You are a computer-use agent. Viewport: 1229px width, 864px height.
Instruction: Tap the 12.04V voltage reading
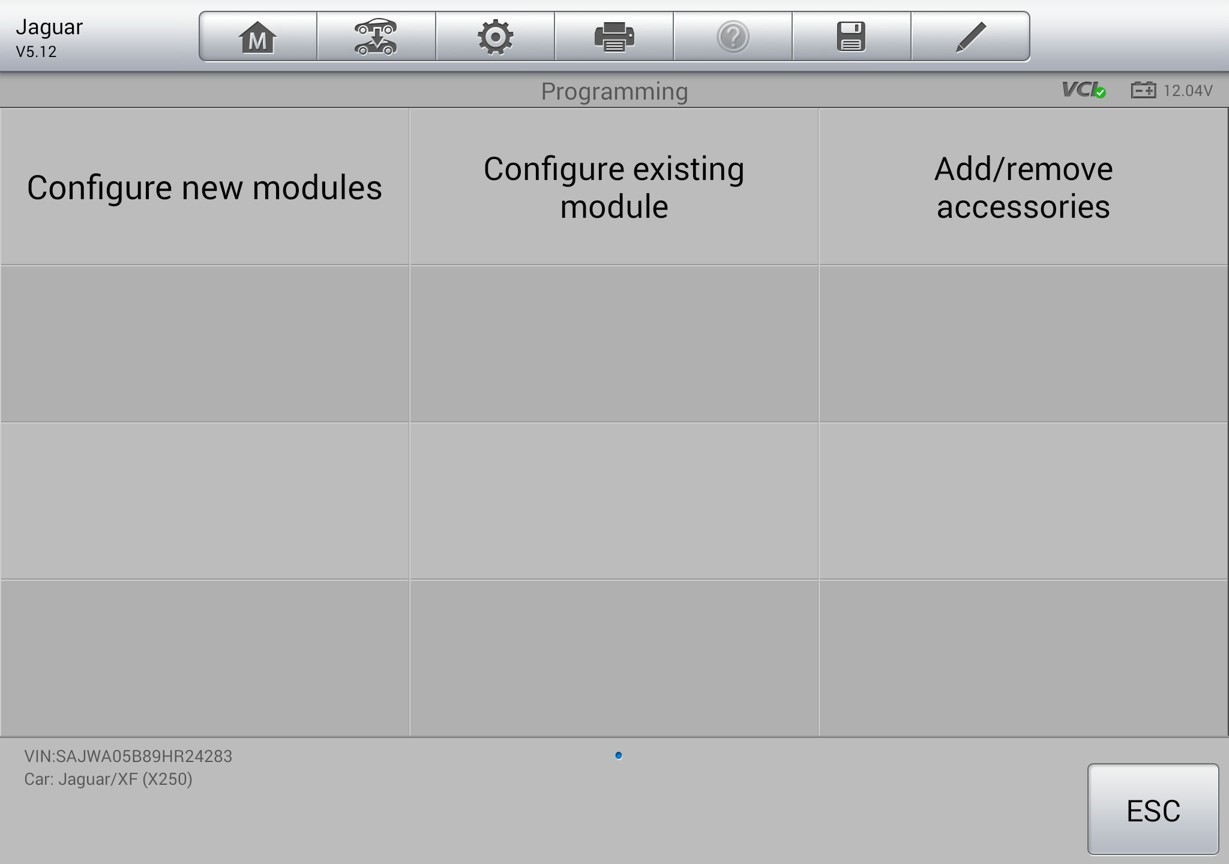coord(1188,91)
